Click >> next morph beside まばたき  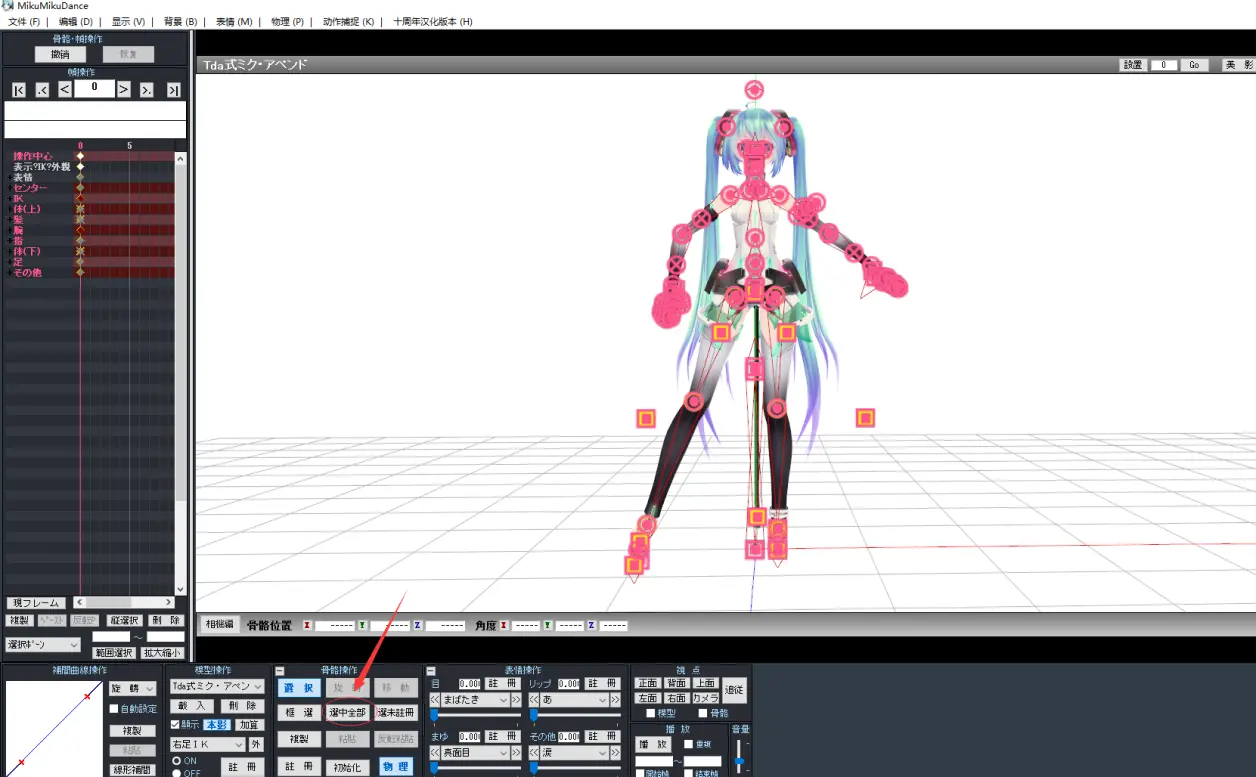coord(516,700)
